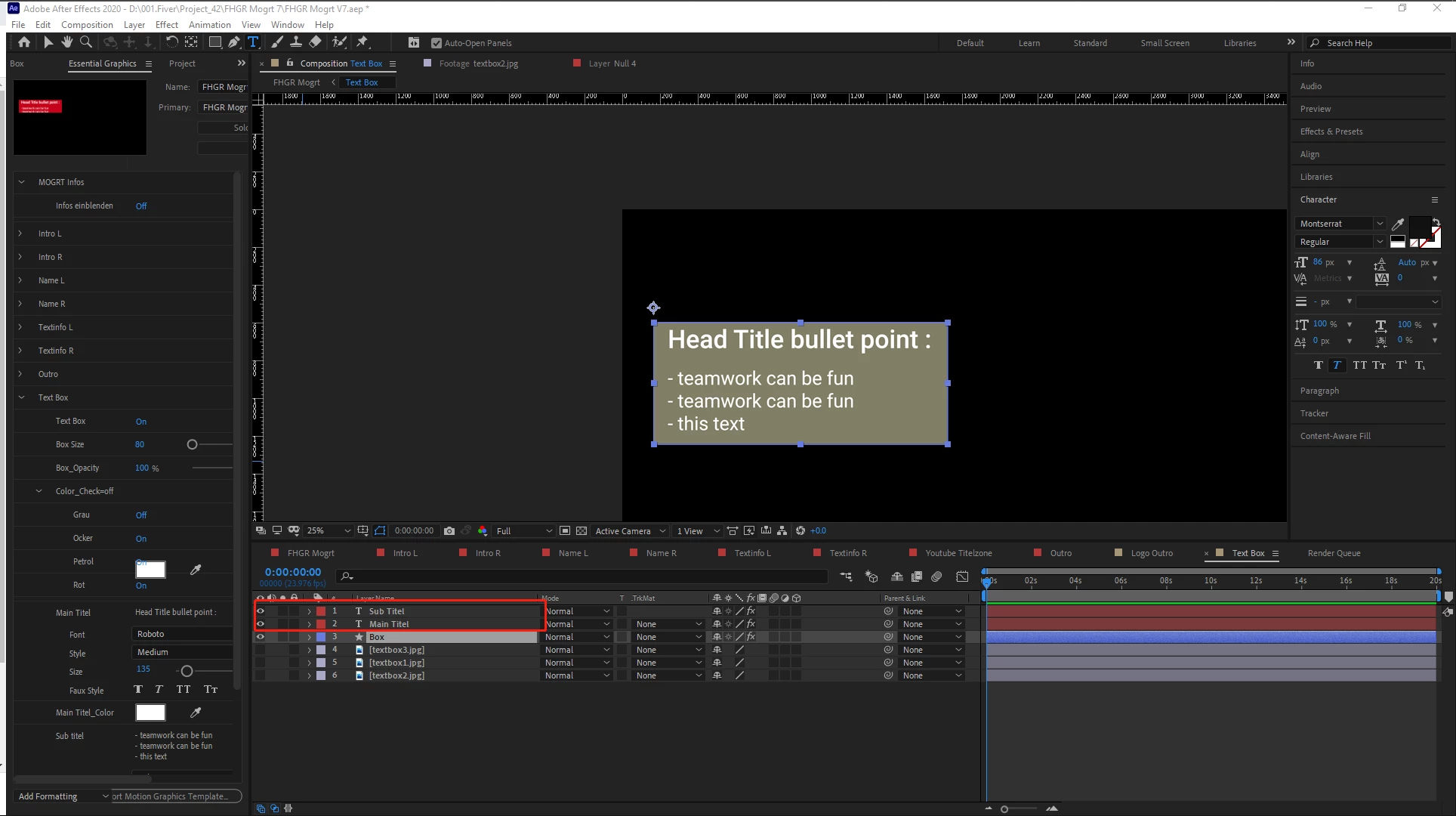
Task: Hide the Sub Titel layer
Action: 261,611
